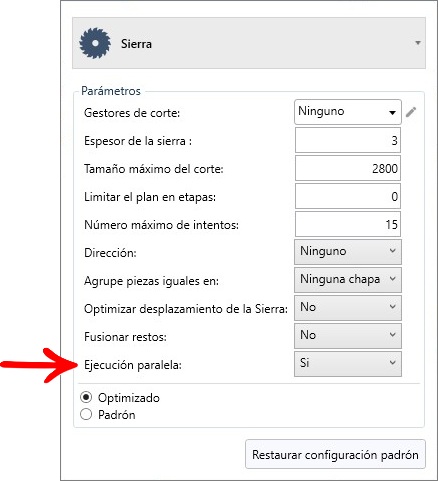Click the chevron arrow on the Ejecución paralela combo box
438x481 pixels.
tap(393, 363)
